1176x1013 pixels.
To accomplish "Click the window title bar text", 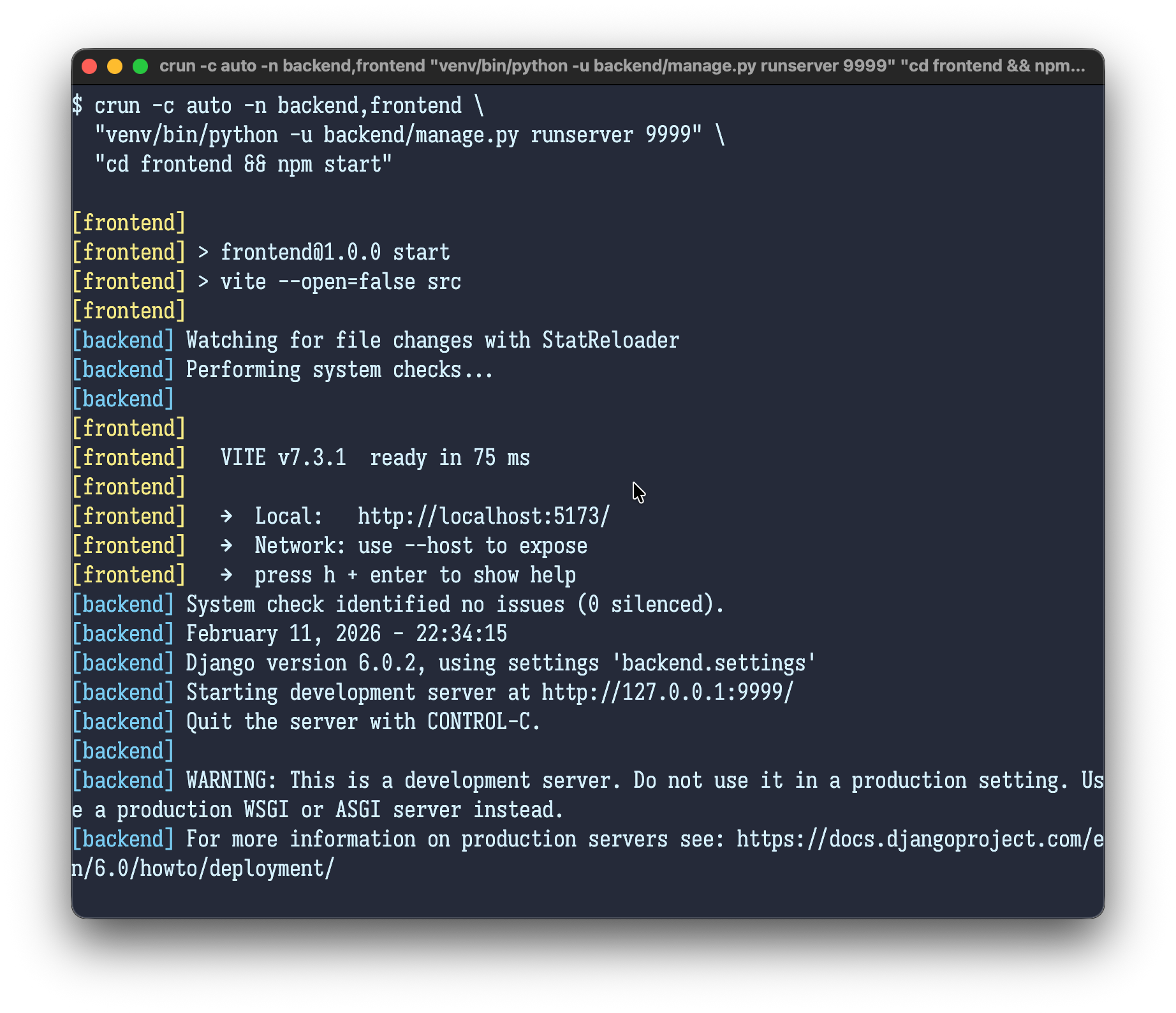I will [622, 66].
